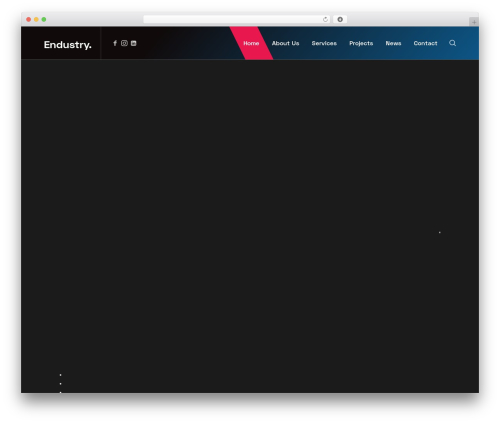Minimize window with yellow button

(36, 19)
